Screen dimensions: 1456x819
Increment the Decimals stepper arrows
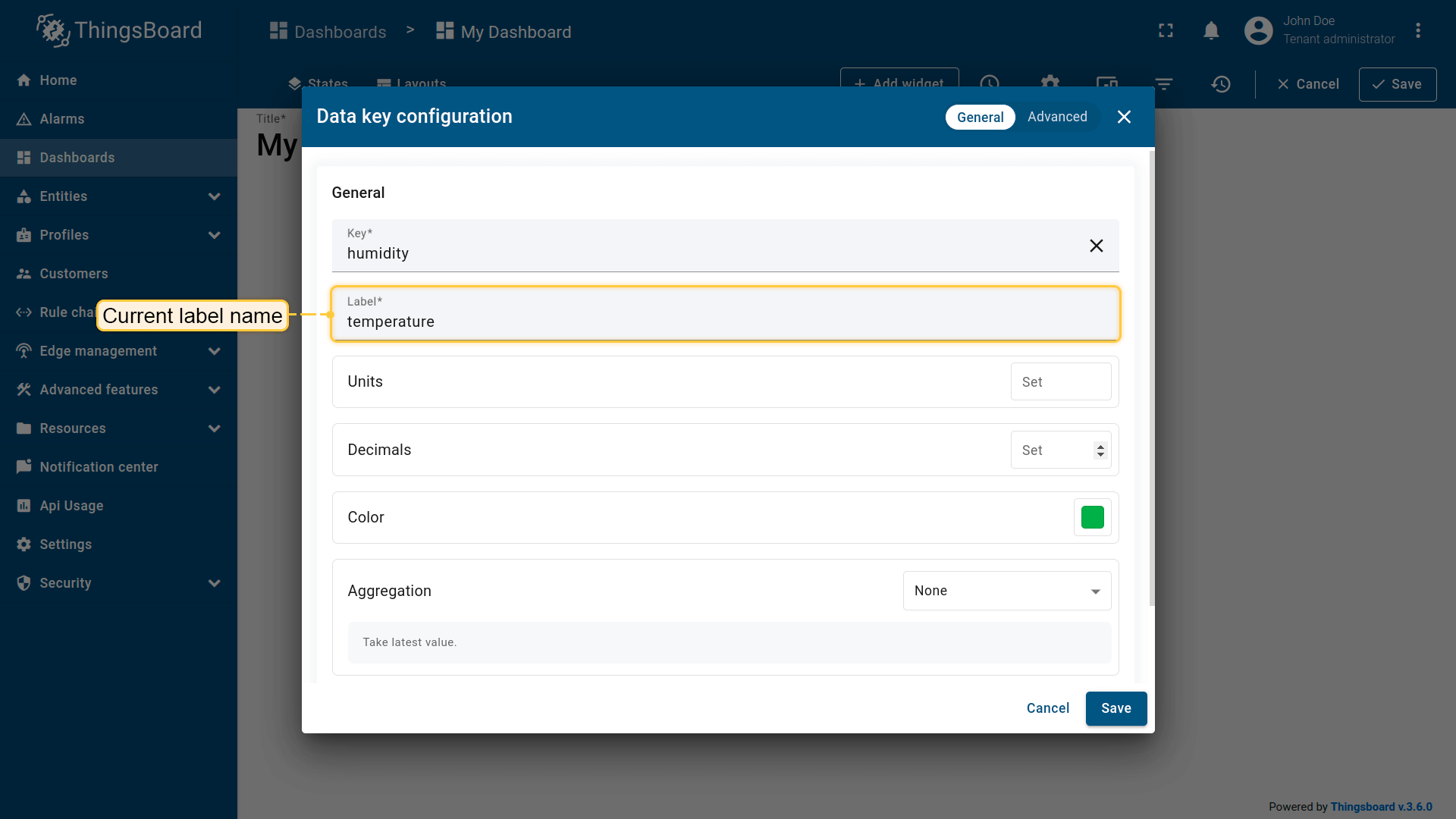coord(1100,446)
